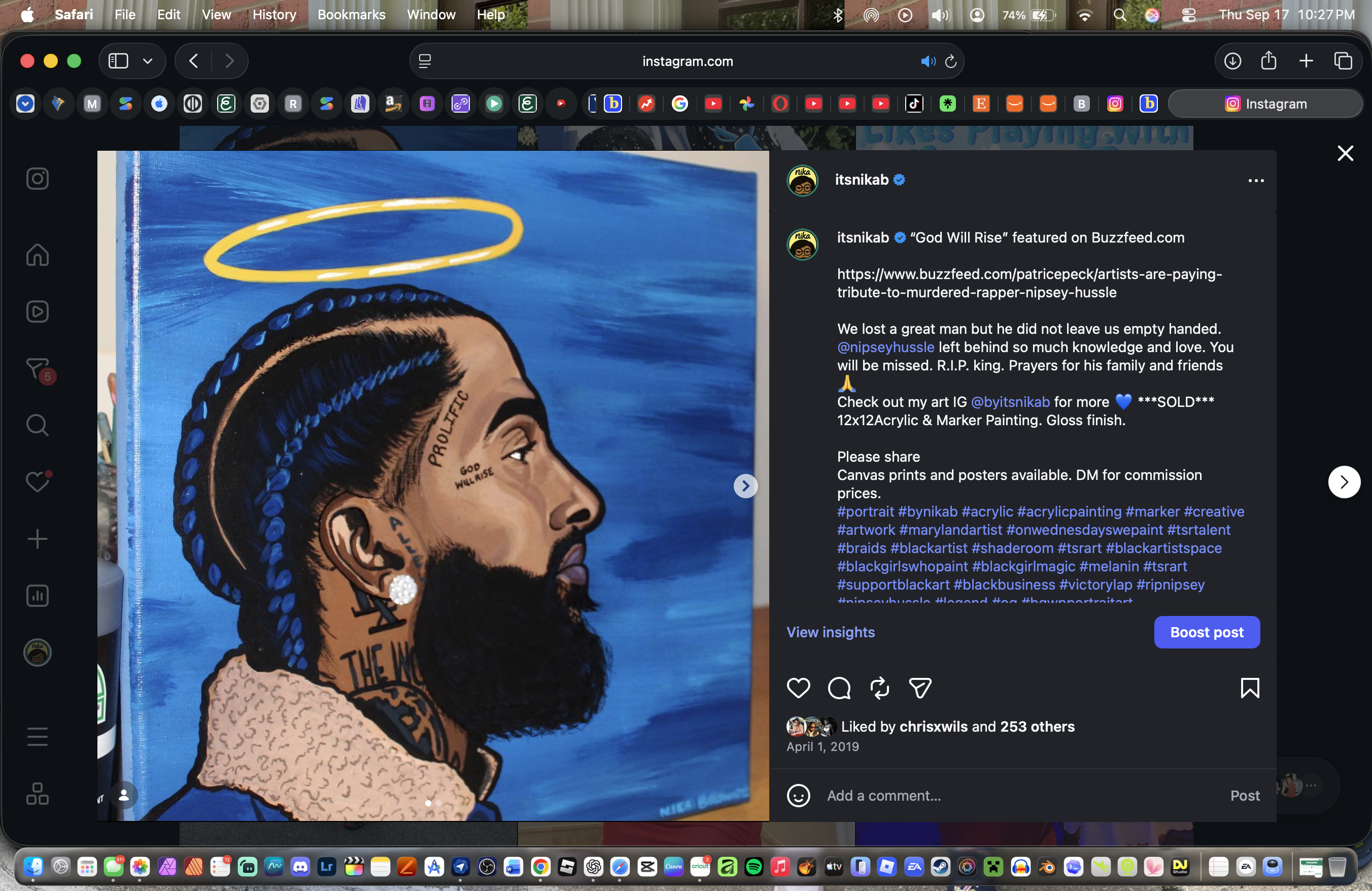Click the instagram.com address bar
Image resolution: width=1372 pixels, height=891 pixels.
pyautogui.click(x=687, y=61)
